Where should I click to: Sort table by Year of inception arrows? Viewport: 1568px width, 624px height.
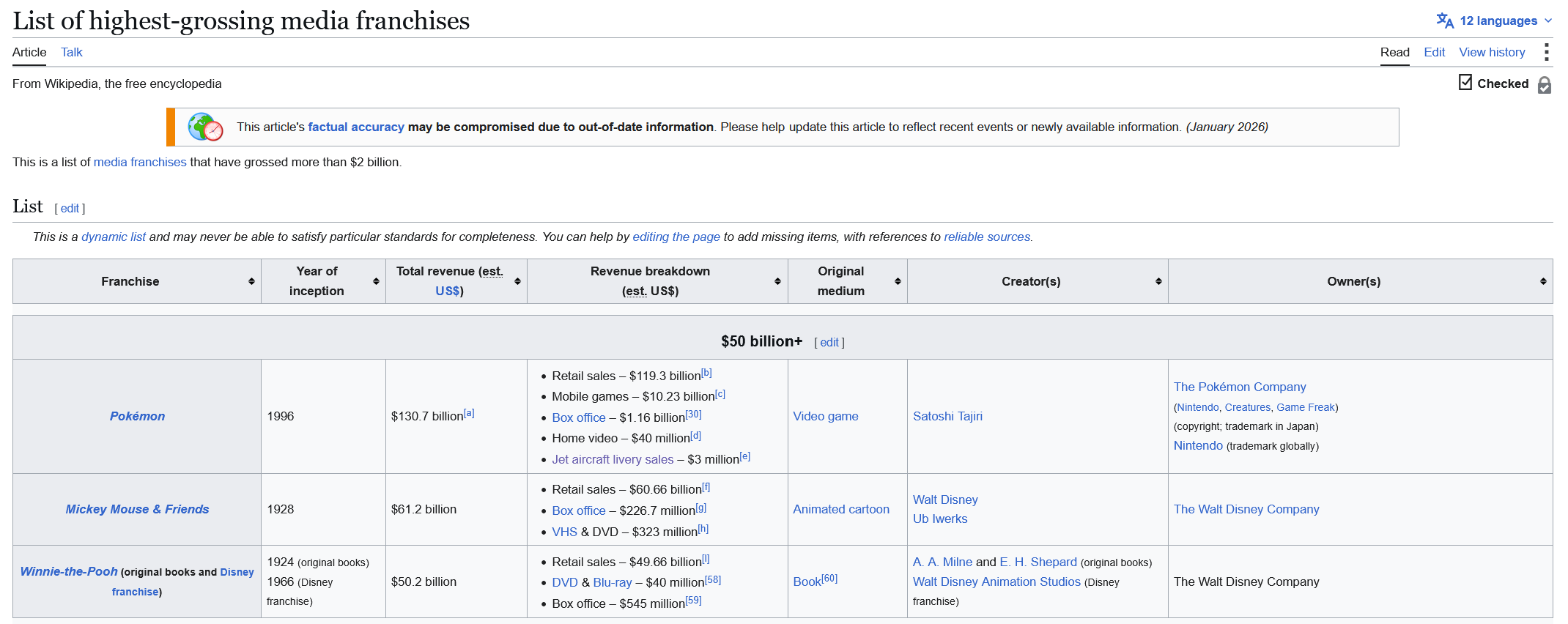(376, 281)
